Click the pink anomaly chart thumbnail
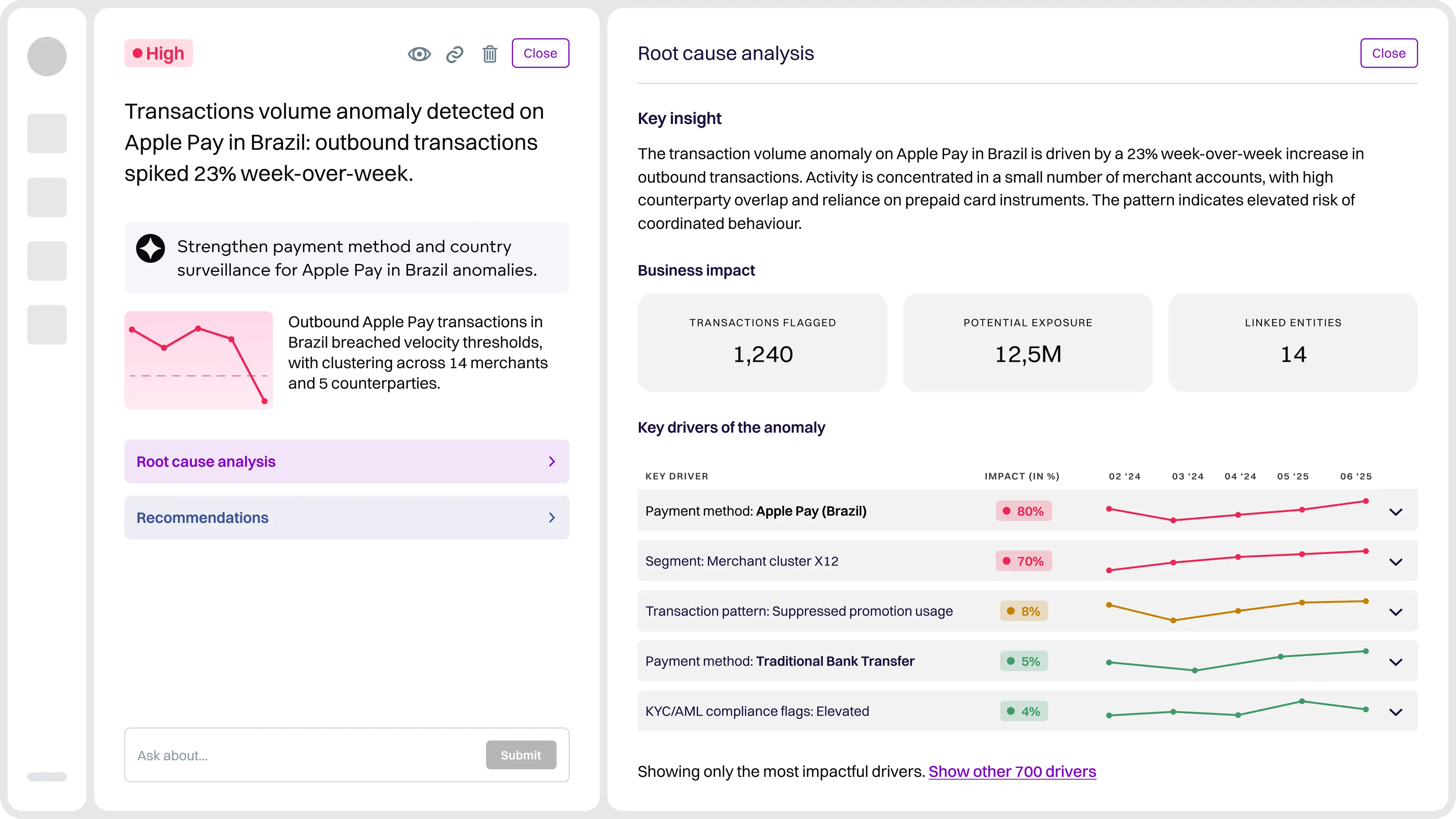 pyautogui.click(x=198, y=360)
